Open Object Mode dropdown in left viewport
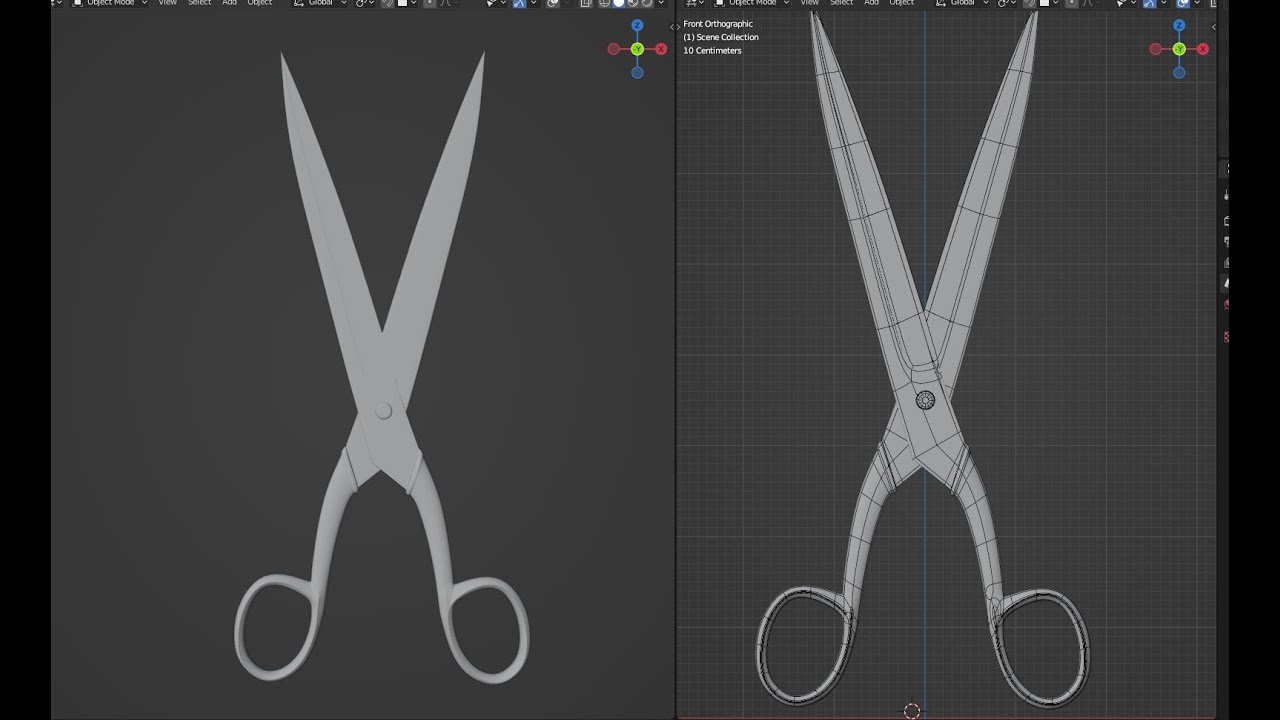Screen dimensions: 1280x720 pos(109,3)
